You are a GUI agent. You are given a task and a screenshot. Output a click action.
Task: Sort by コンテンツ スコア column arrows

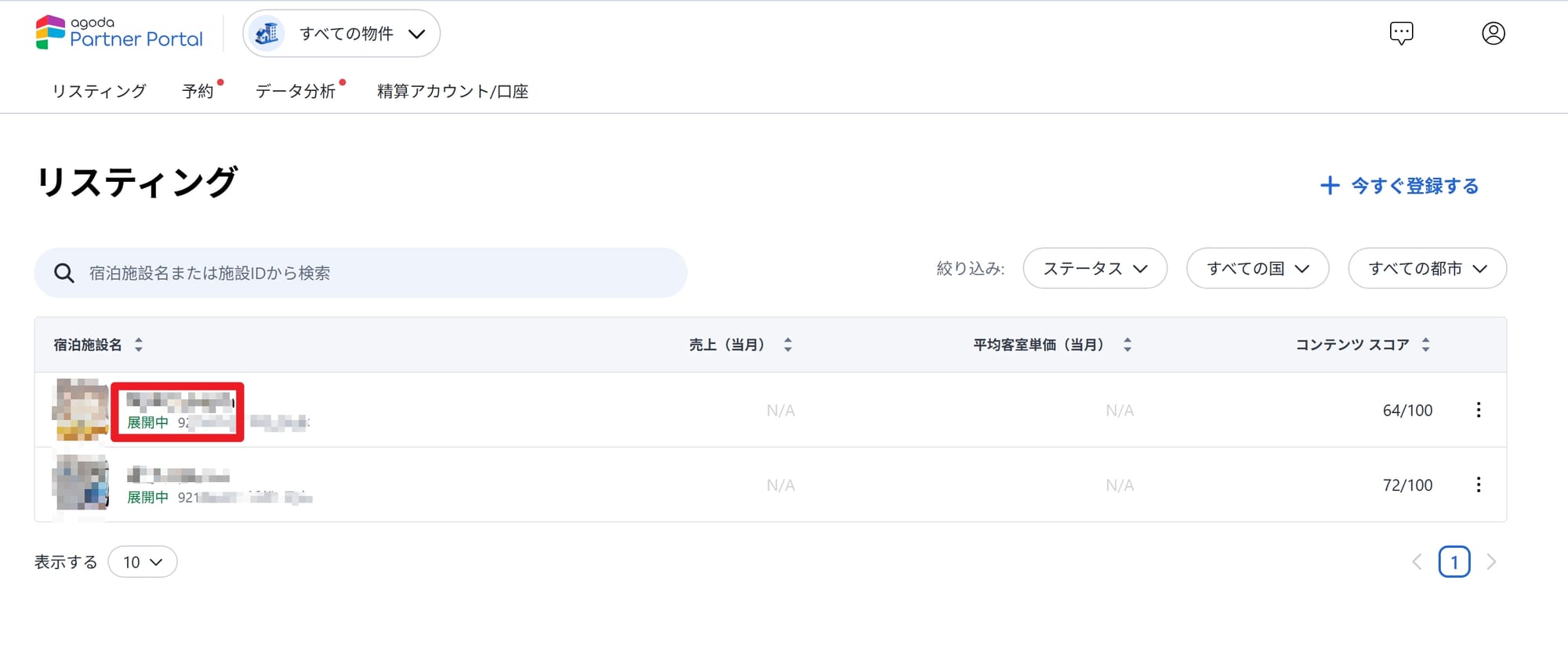[1425, 345]
